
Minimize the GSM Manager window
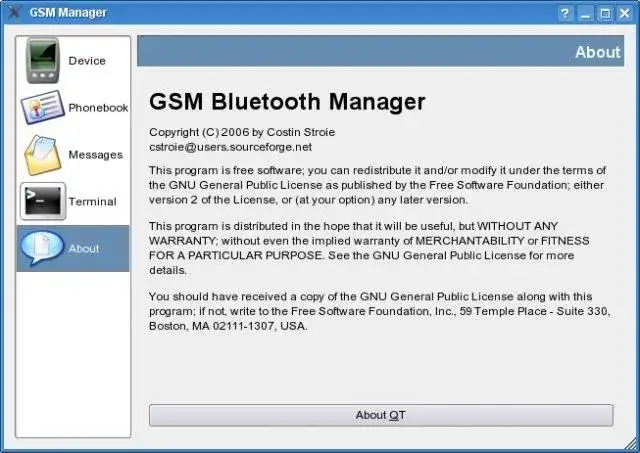(585, 14)
